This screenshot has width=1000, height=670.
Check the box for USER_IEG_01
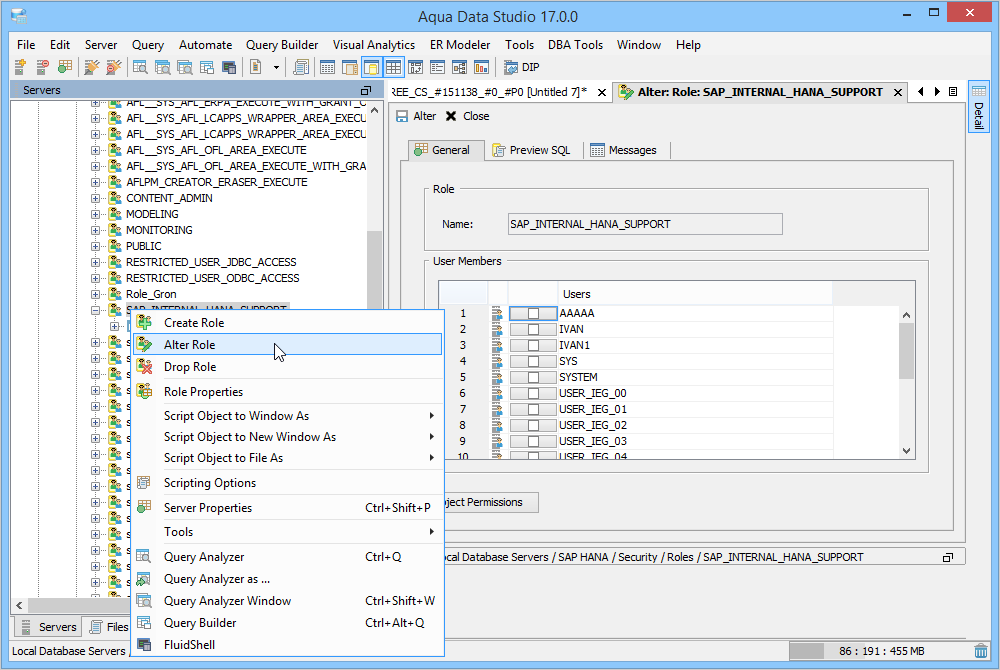tap(533, 409)
